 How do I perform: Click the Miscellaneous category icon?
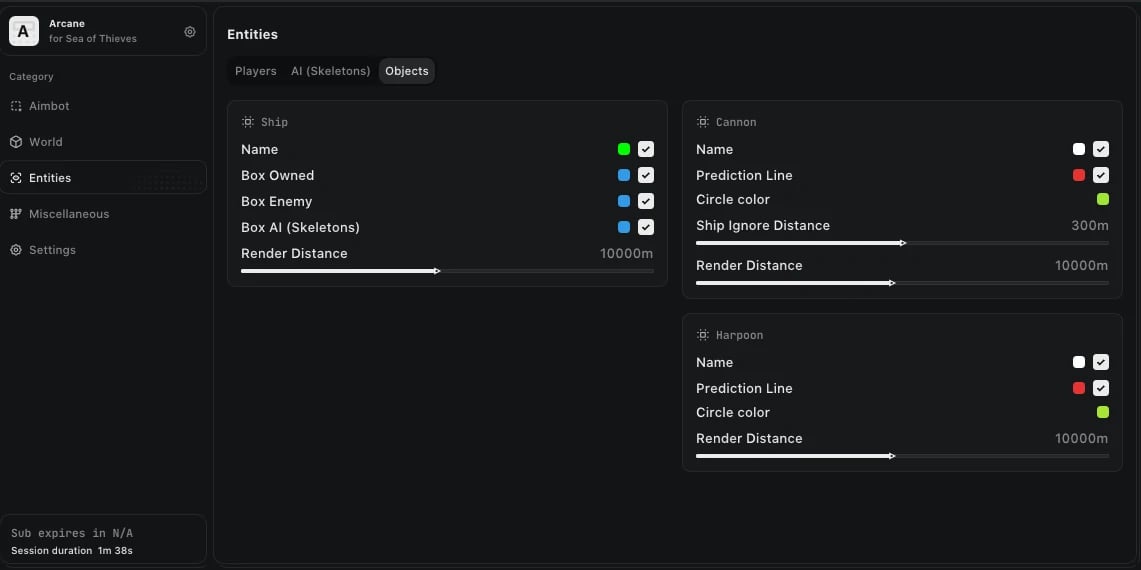click(16, 214)
